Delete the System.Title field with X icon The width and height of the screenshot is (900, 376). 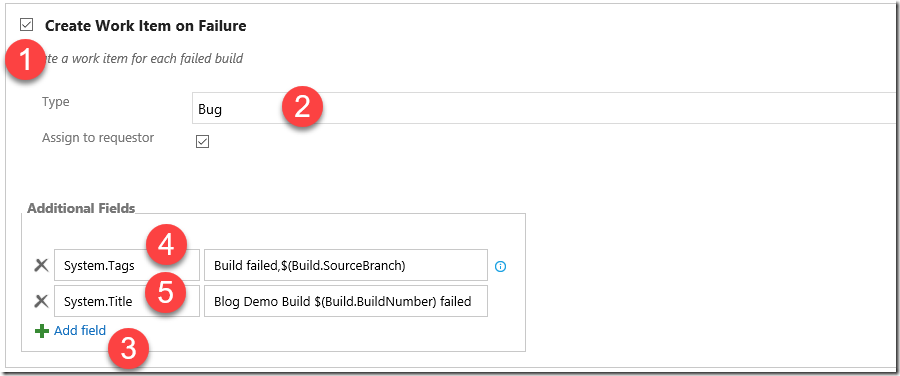[41, 301]
